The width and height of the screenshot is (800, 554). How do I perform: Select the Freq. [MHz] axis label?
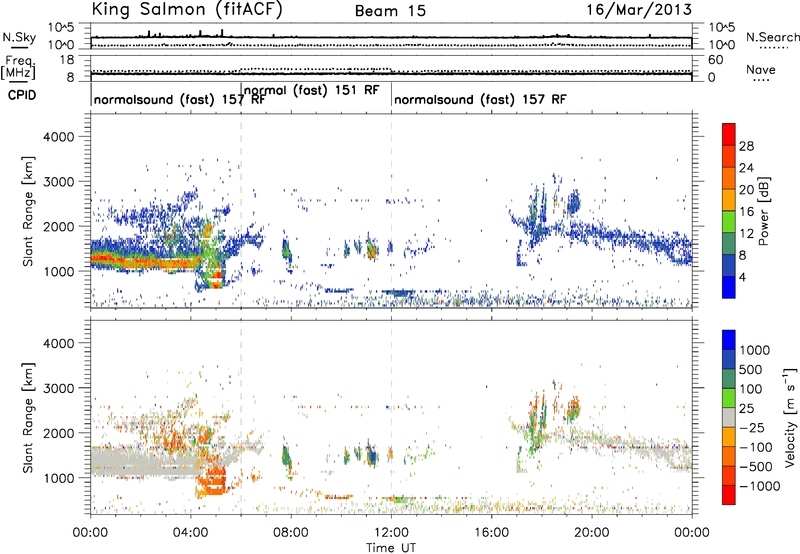[x=18, y=67]
